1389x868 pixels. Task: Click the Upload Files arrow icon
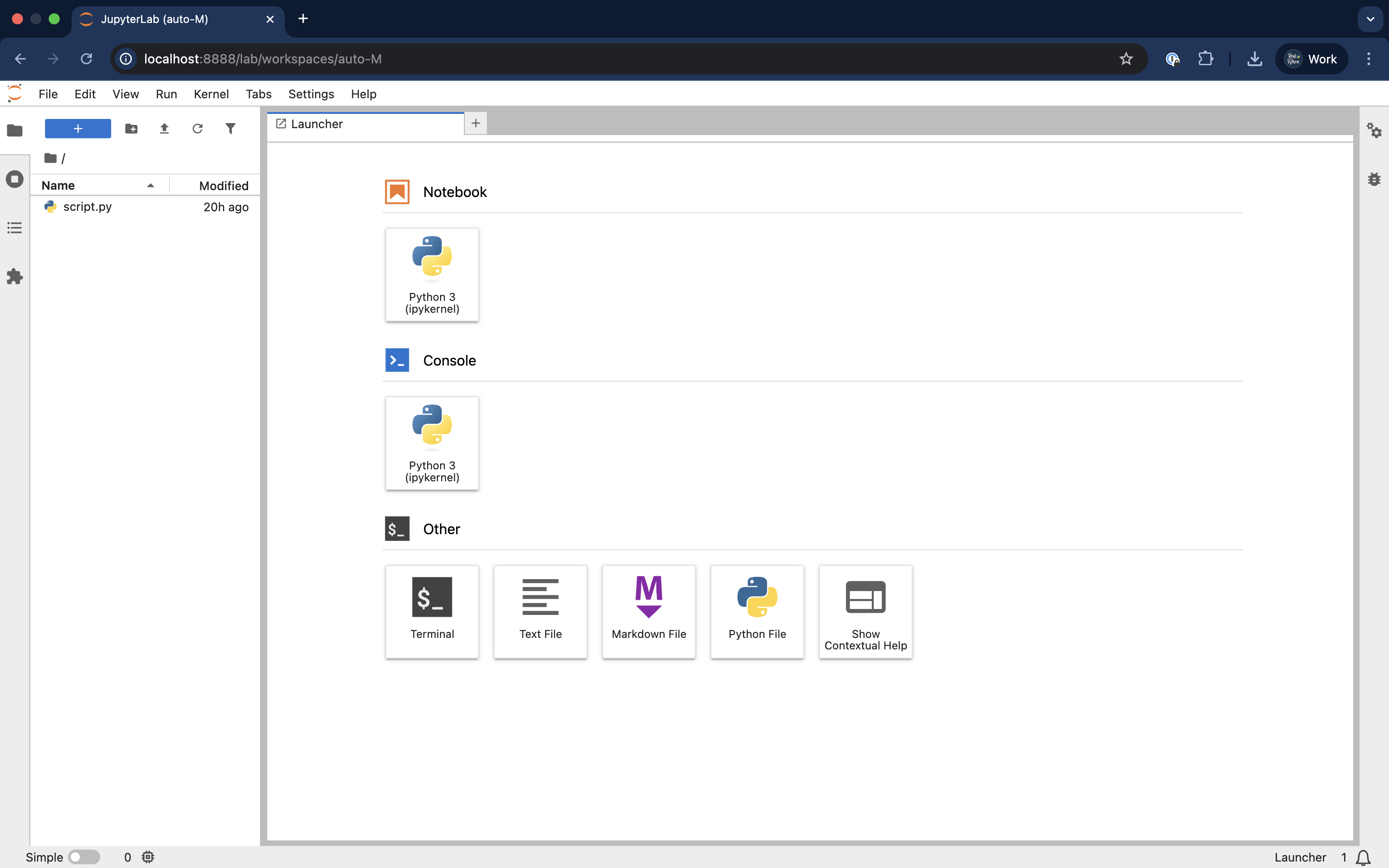pyautogui.click(x=164, y=129)
